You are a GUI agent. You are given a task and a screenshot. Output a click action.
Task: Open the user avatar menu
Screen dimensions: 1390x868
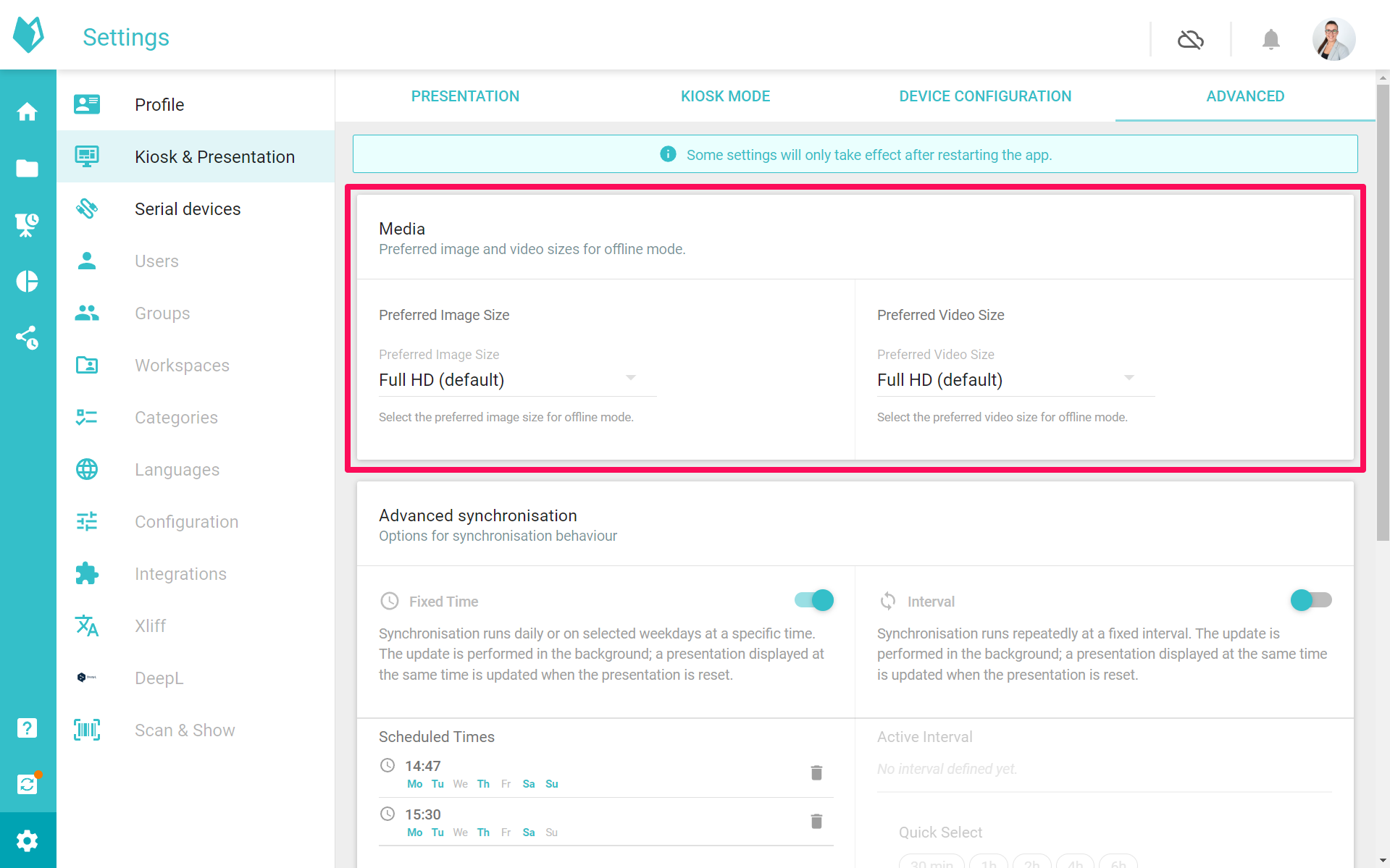pos(1334,39)
